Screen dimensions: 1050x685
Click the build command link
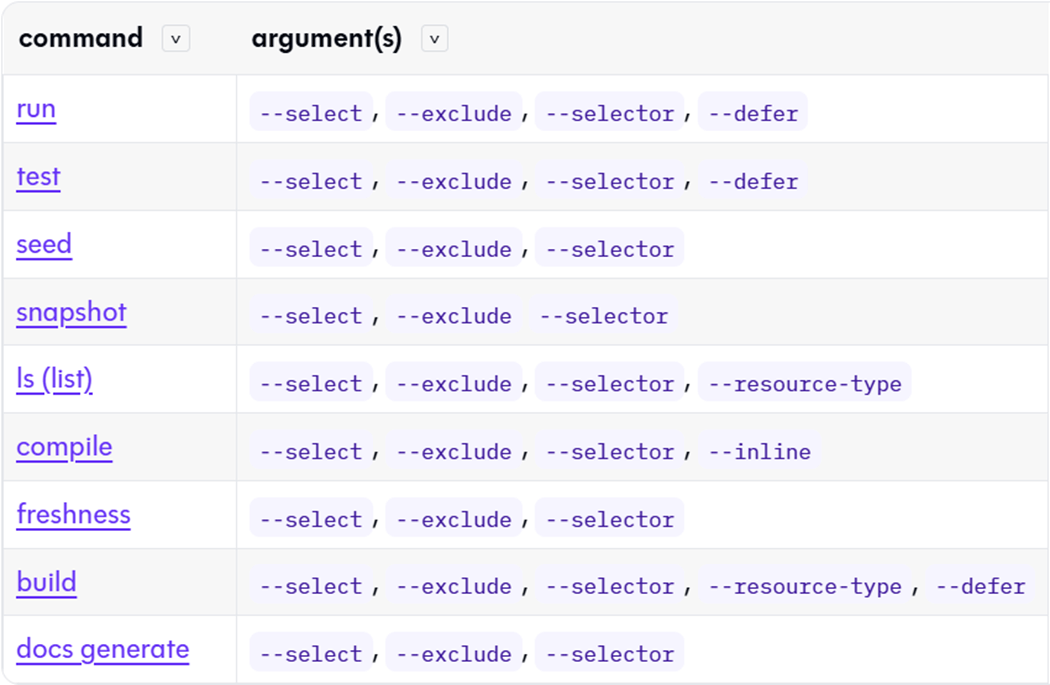(46, 582)
